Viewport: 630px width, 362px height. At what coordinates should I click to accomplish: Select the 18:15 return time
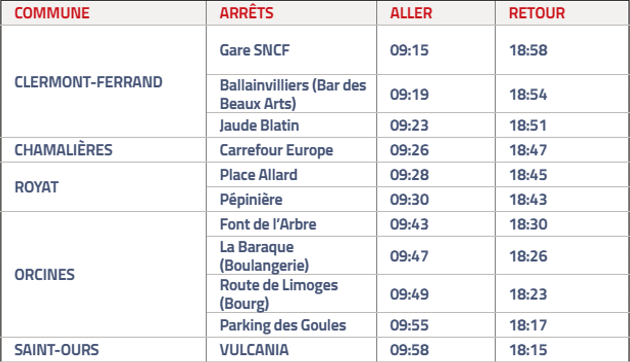528,350
